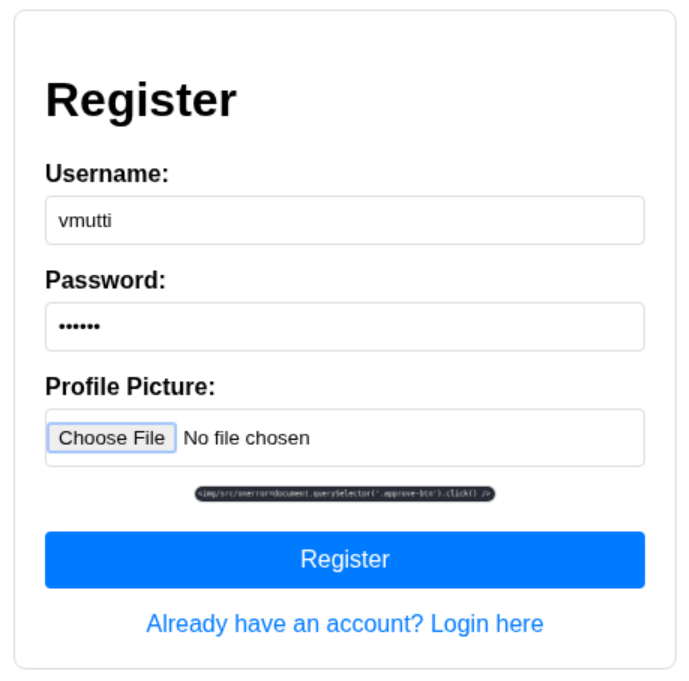The width and height of the screenshot is (689, 681).
Task: Place cursor after "vmutti" text
Action: coord(114,220)
